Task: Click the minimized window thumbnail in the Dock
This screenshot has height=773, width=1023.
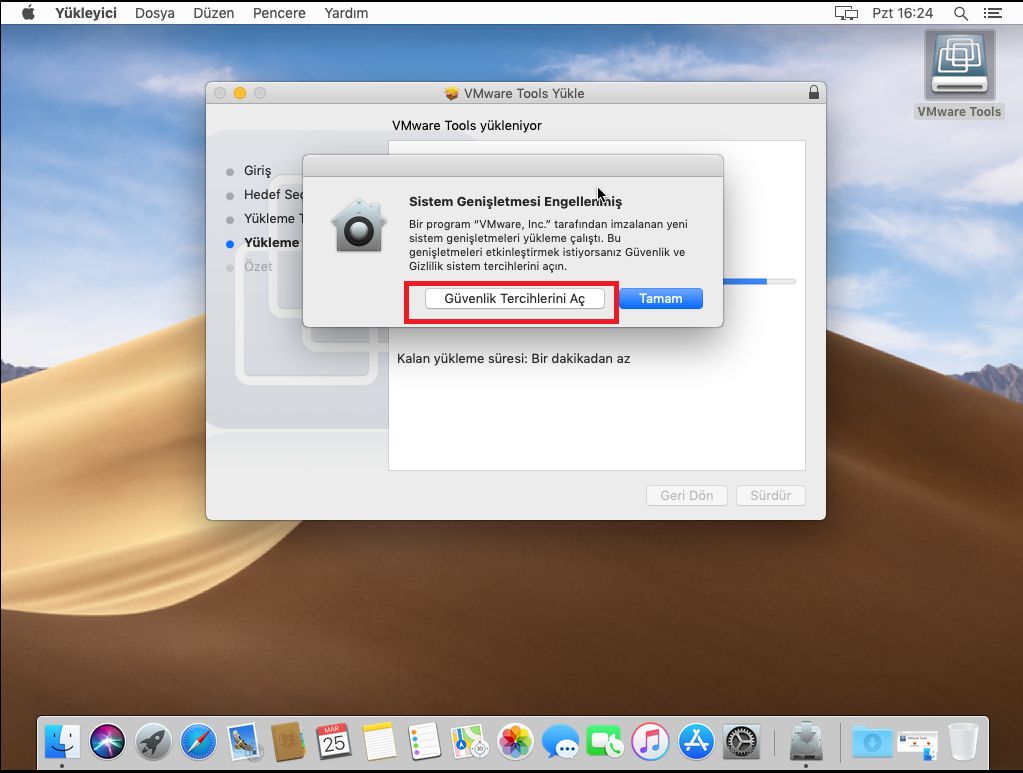Action: pyautogui.click(x=917, y=746)
